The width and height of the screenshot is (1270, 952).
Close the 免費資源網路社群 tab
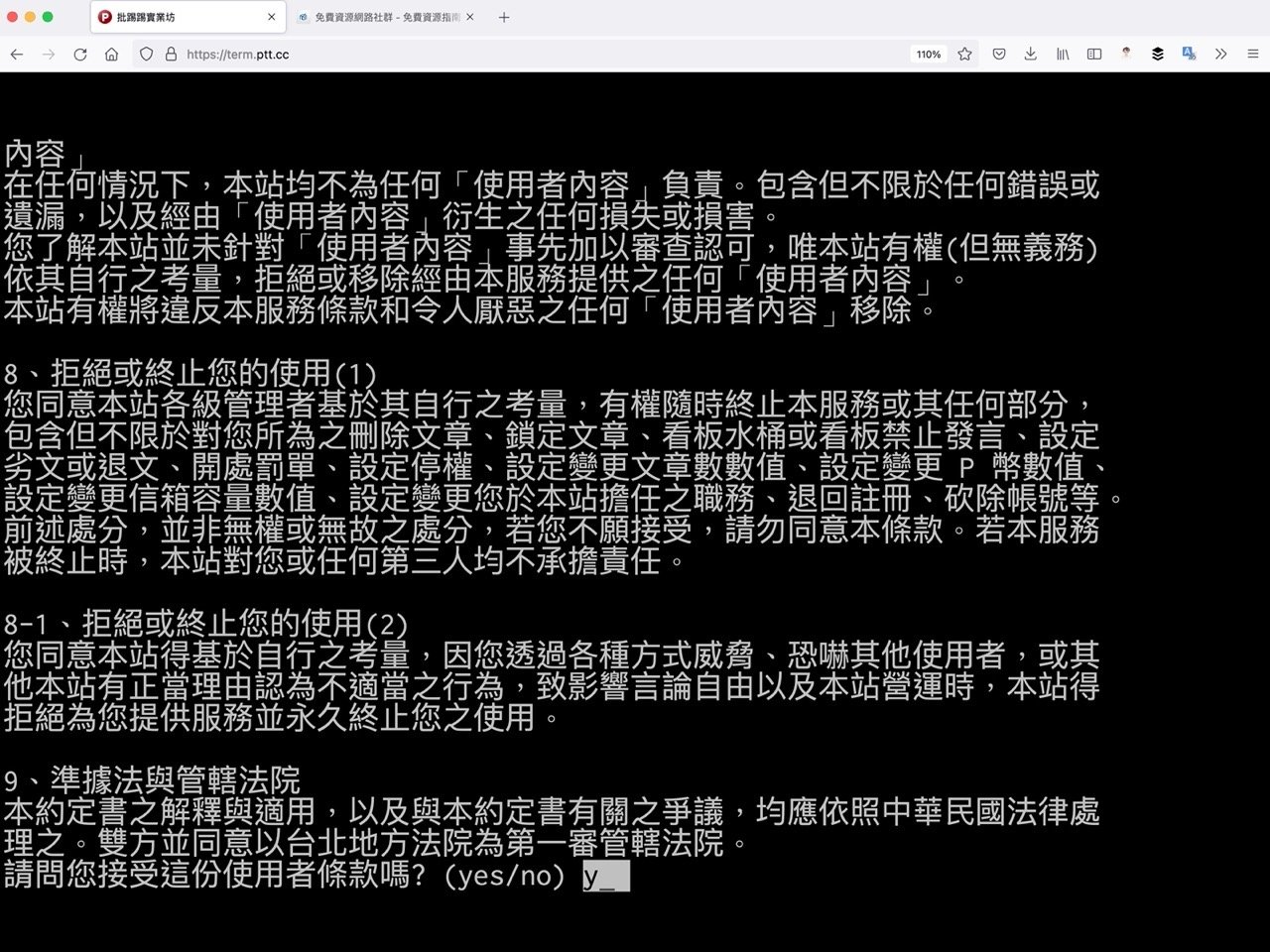[x=469, y=17]
